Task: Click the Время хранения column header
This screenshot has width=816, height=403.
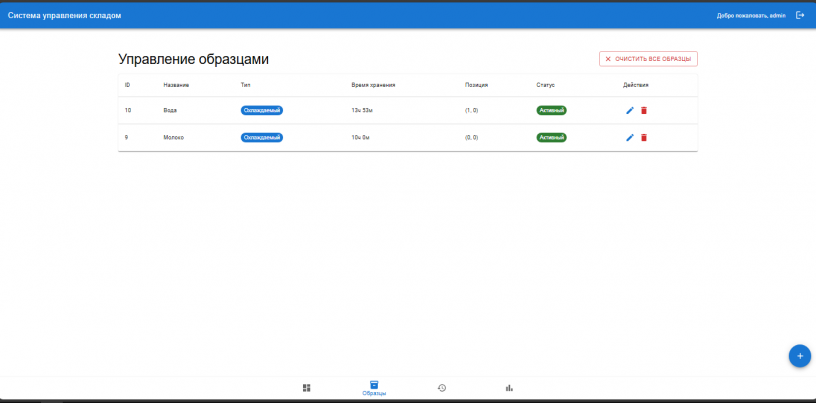Action: coord(373,85)
